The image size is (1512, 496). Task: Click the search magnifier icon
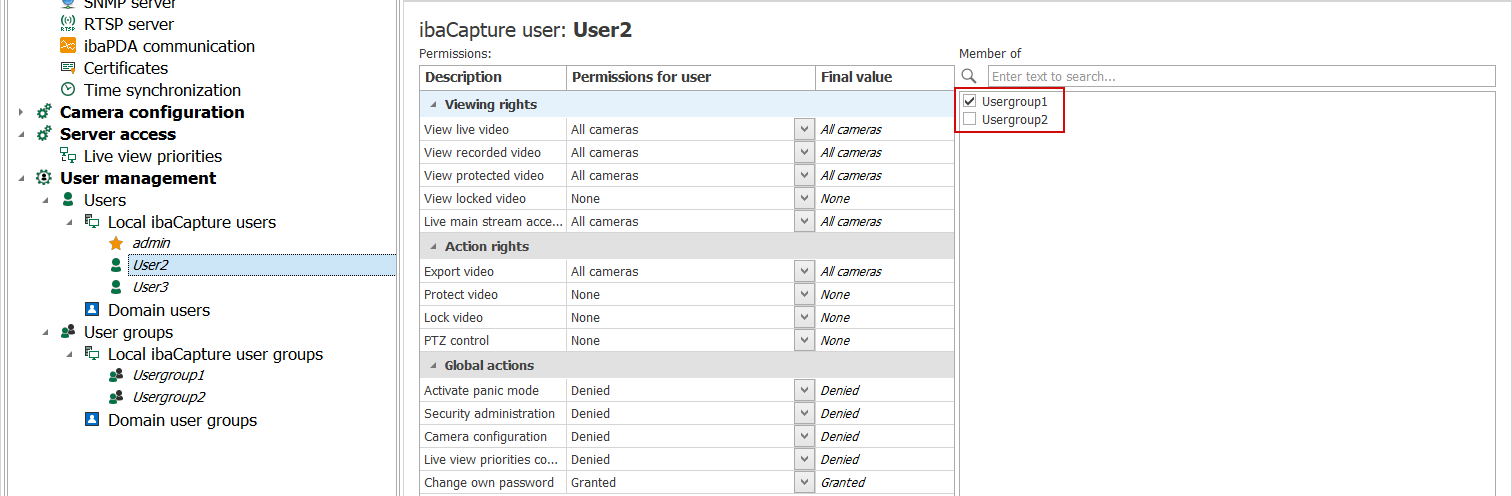pyautogui.click(x=968, y=76)
